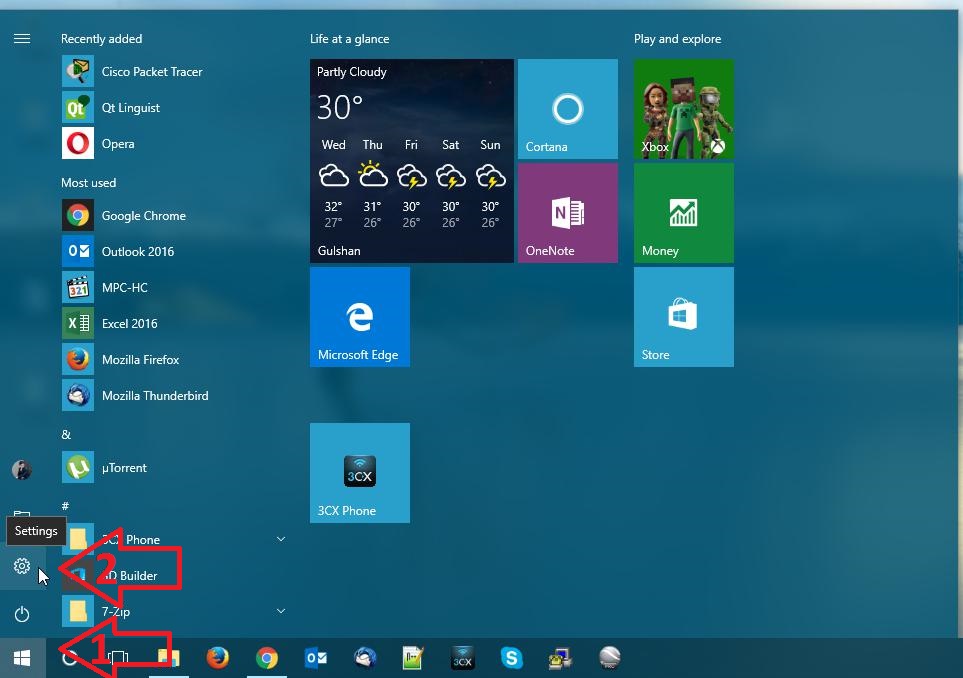Open the Weather tile showing Gulshan forecast
Viewport: 963px width, 678px height.
pos(411,160)
